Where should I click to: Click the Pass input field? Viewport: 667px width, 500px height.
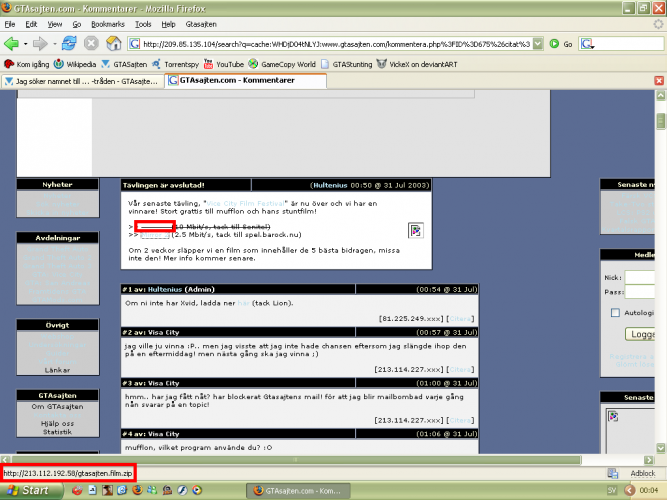click(x=639, y=292)
